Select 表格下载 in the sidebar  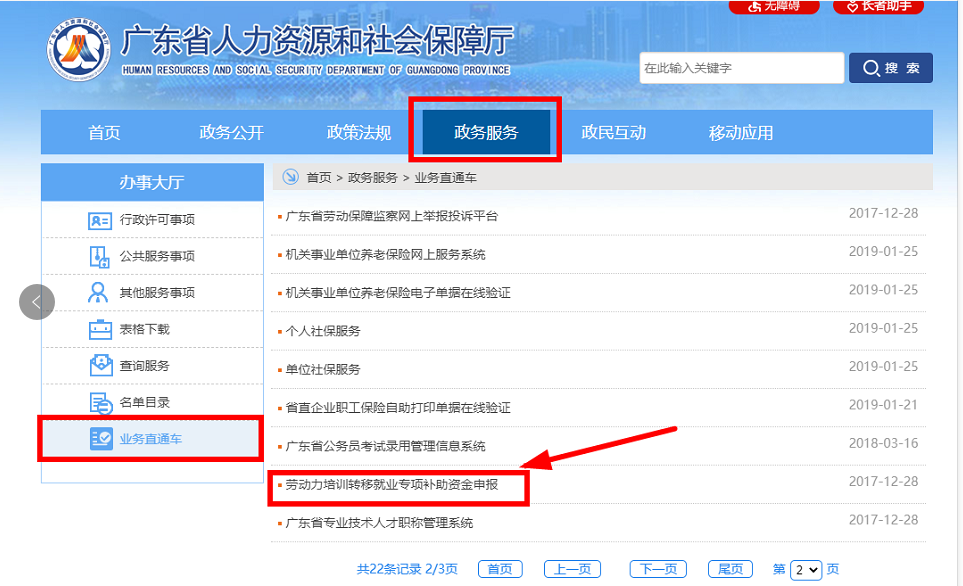[152, 329]
